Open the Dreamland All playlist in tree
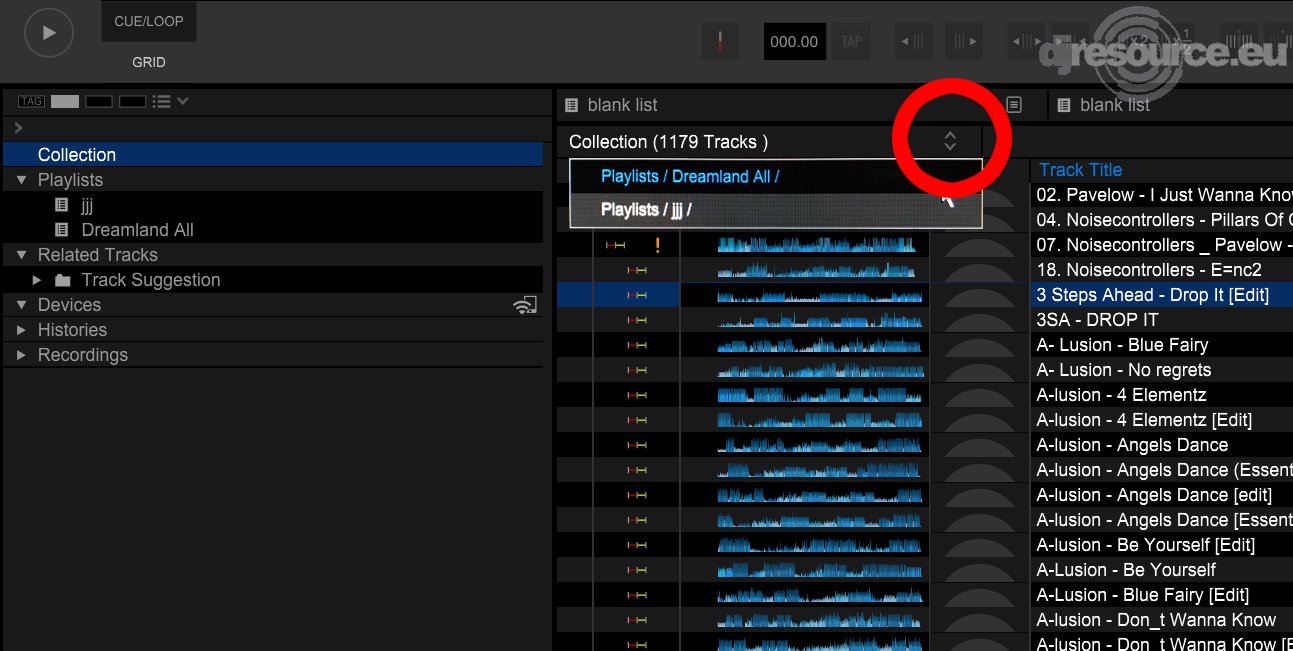This screenshot has width=1293, height=651. pos(138,230)
